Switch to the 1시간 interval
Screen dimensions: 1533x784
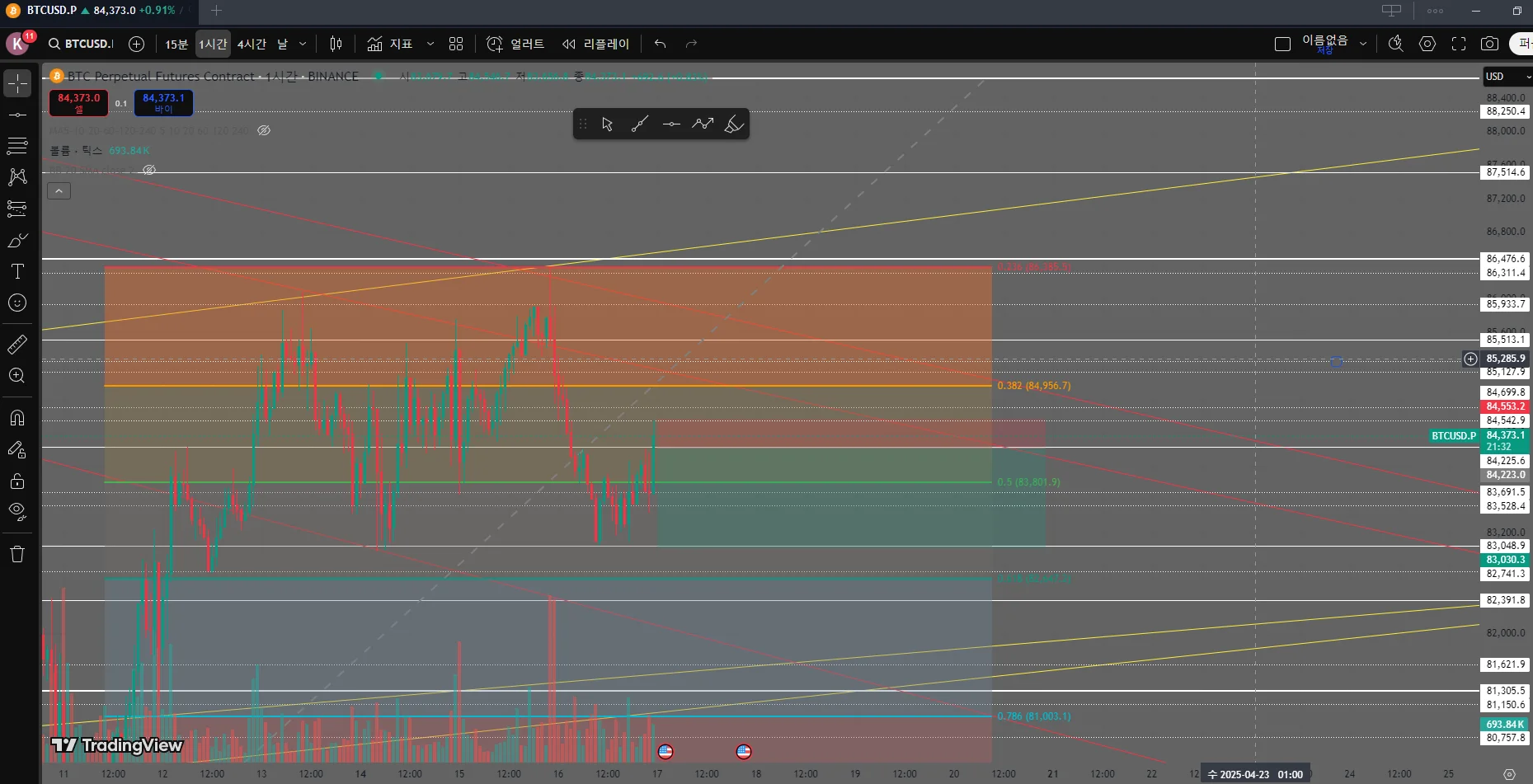coord(213,44)
